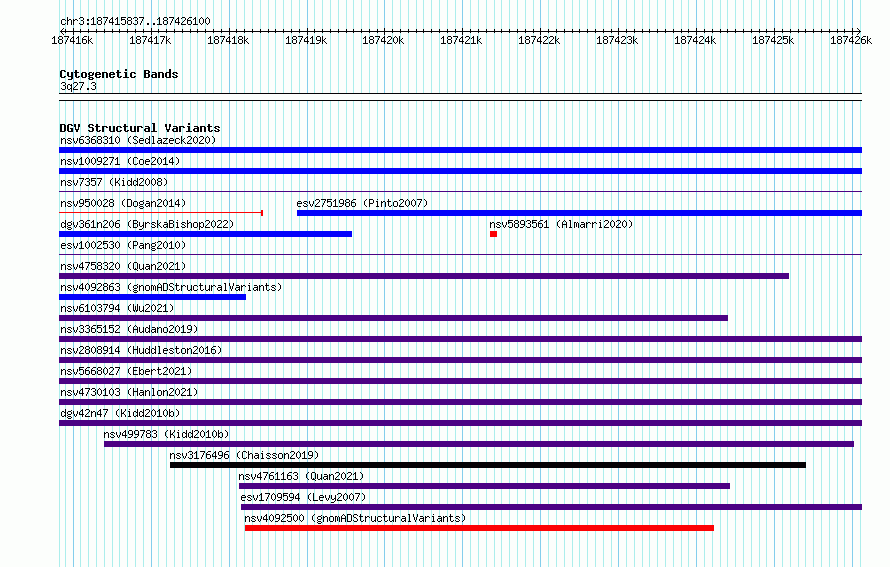890x567 pixels.
Task: Open the nsv1009271 (Coe2014) label
Action: click(x=120, y=161)
